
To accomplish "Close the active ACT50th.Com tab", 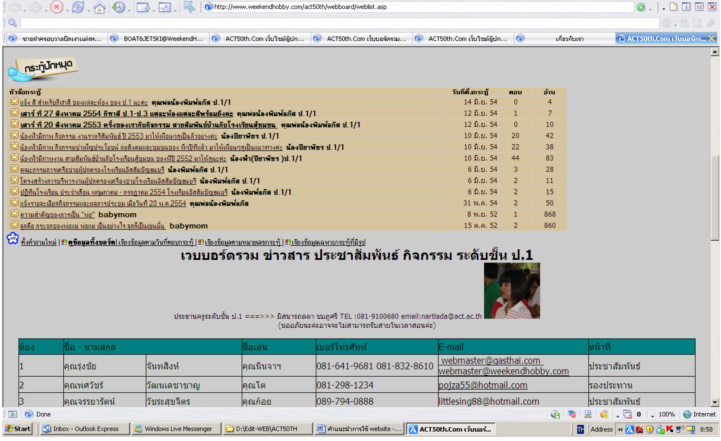I will (709, 39).
